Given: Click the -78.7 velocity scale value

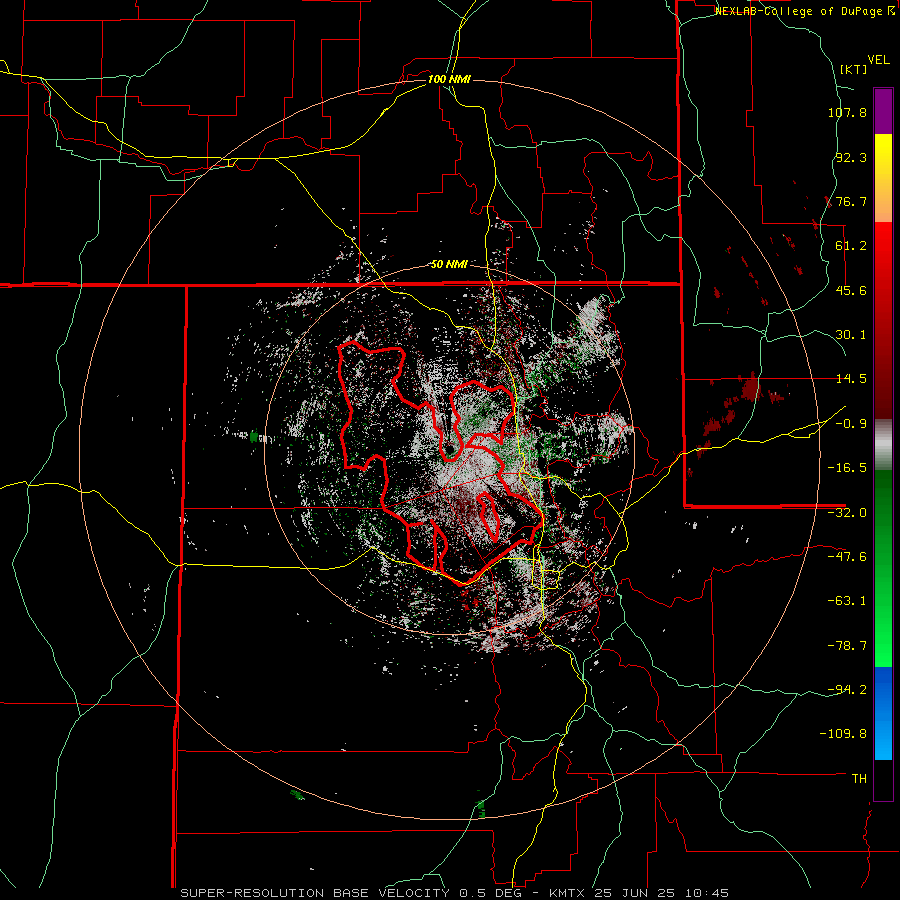Looking at the screenshot, I should pyautogui.click(x=847, y=646).
